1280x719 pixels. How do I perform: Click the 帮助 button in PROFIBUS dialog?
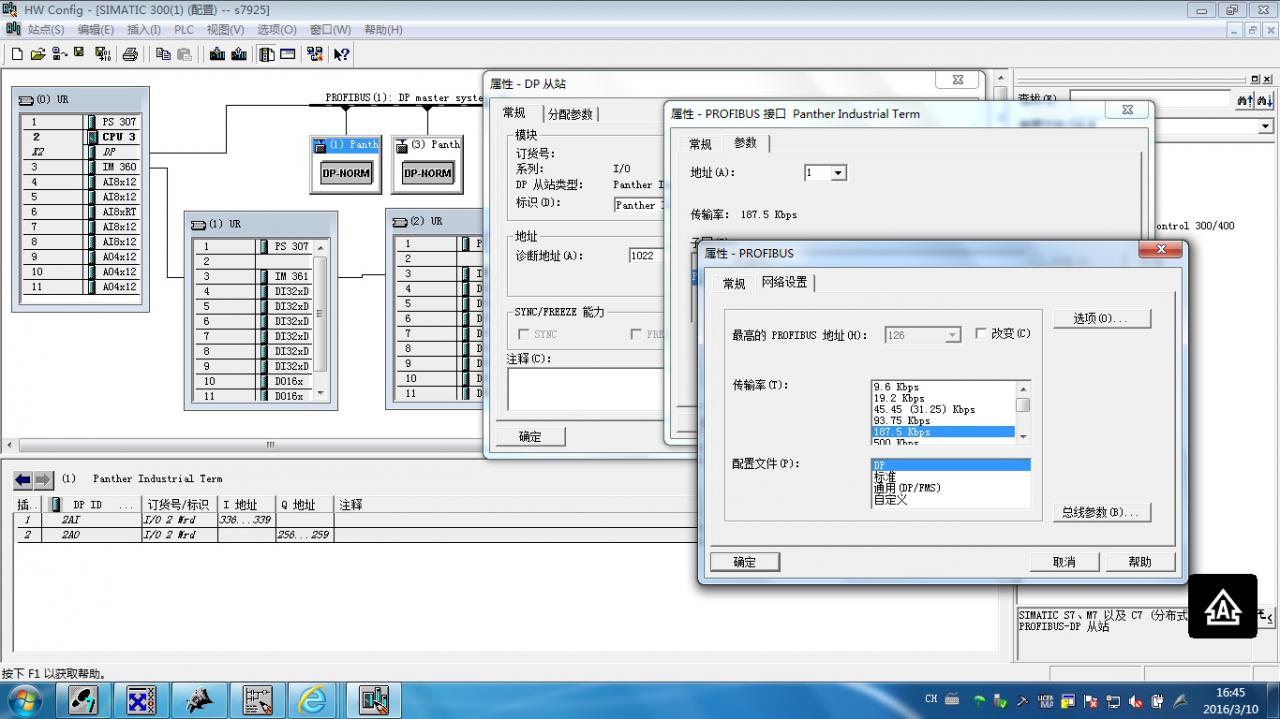[x=1140, y=562]
